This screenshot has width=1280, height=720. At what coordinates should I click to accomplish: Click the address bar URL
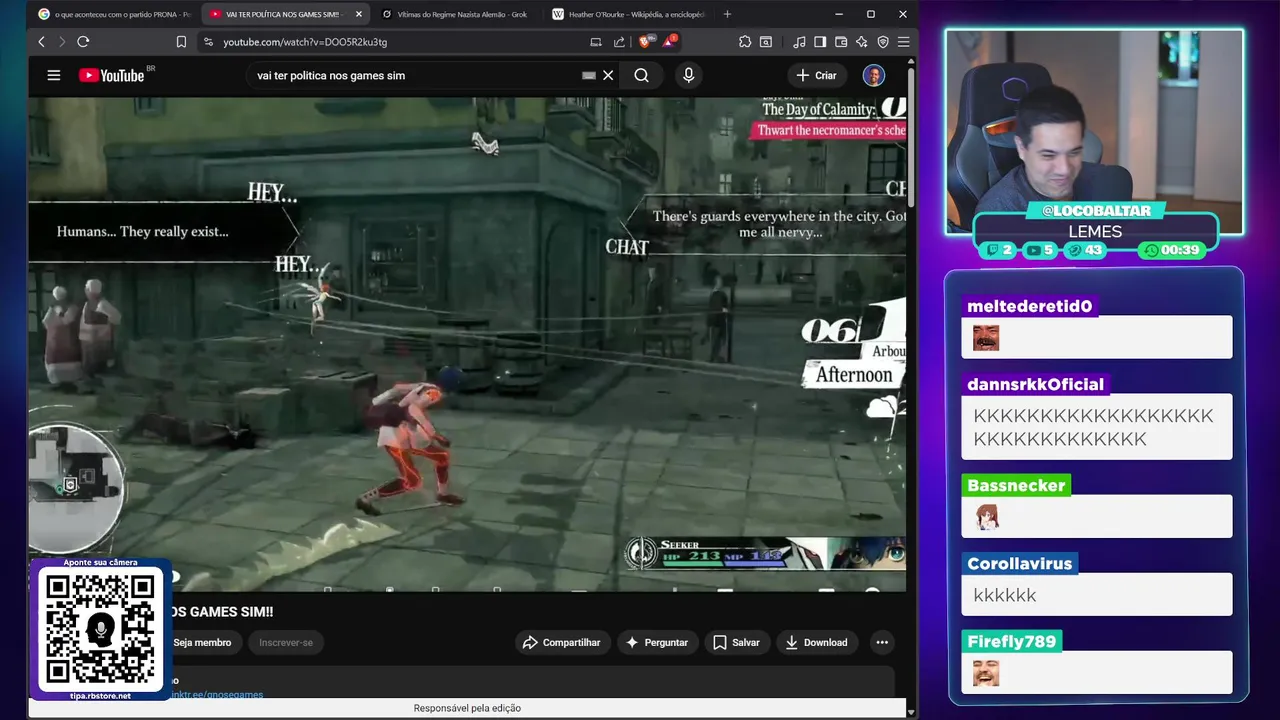click(305, 42)
